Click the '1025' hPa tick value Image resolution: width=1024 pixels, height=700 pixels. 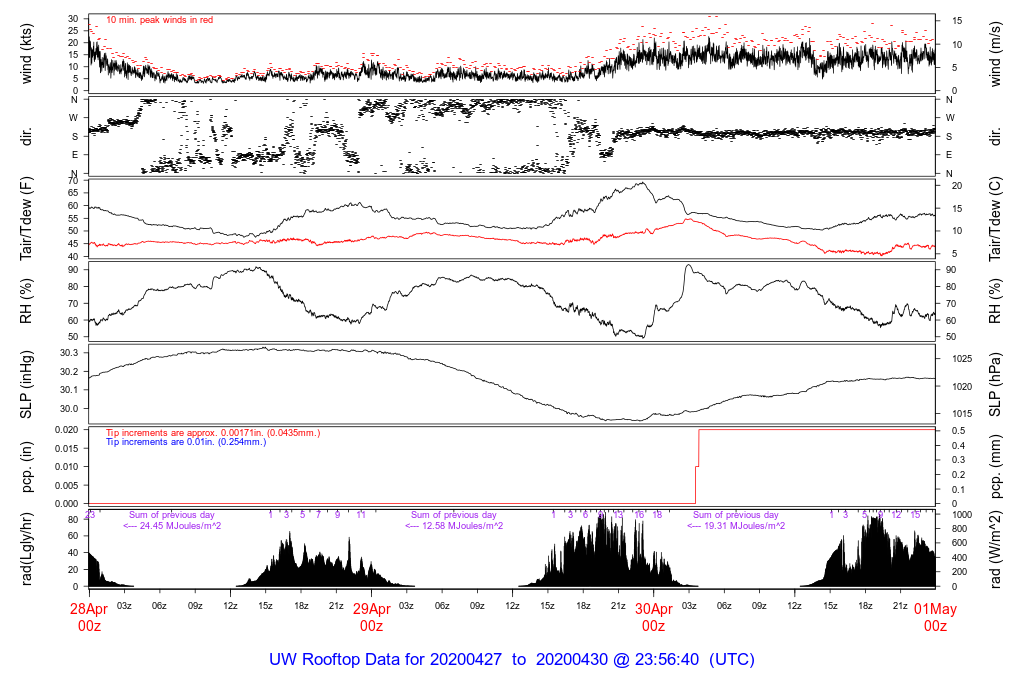point(961,358)
